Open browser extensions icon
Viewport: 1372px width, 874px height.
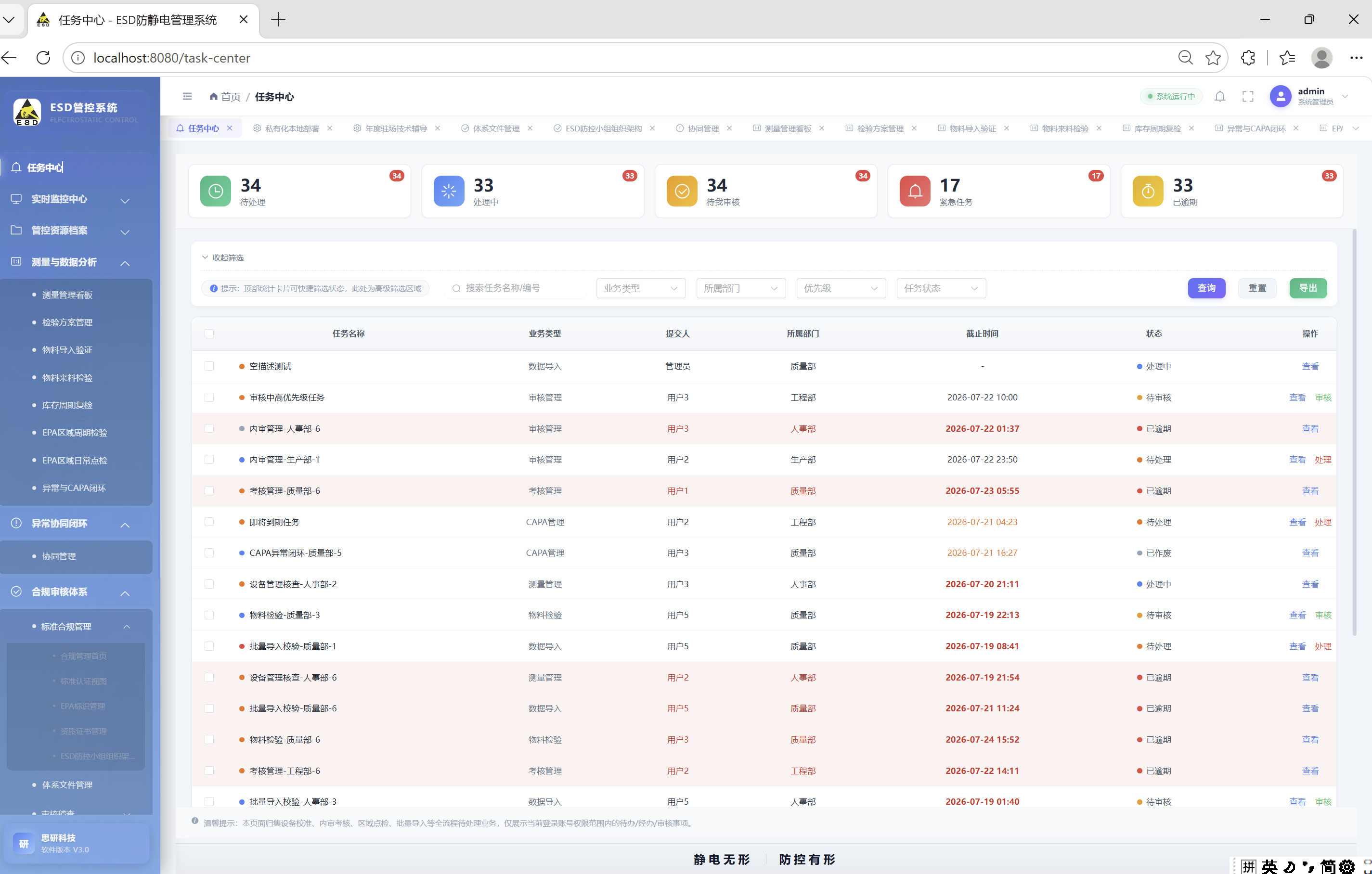pos(1248,58)
